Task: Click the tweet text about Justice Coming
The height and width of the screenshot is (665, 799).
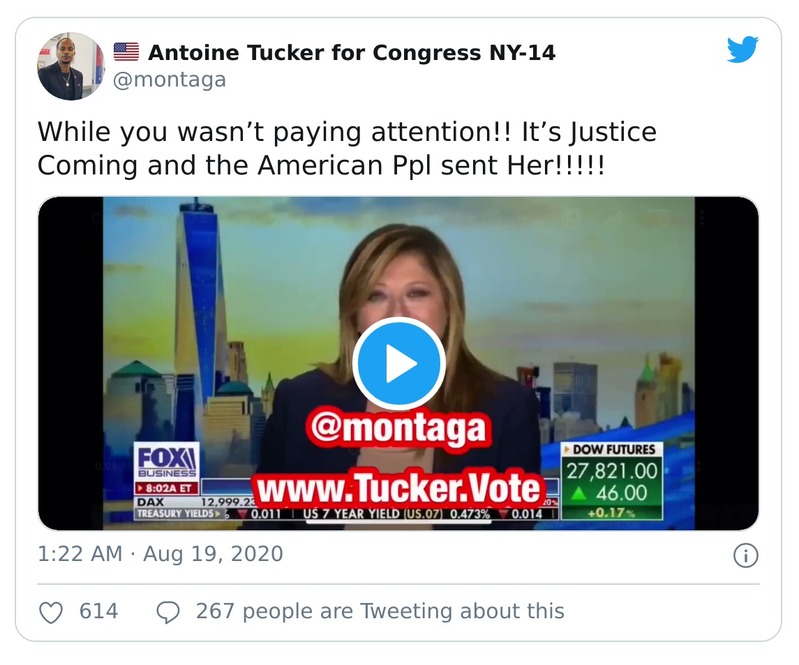Action: pyautogui.click(x=347, y=148)
